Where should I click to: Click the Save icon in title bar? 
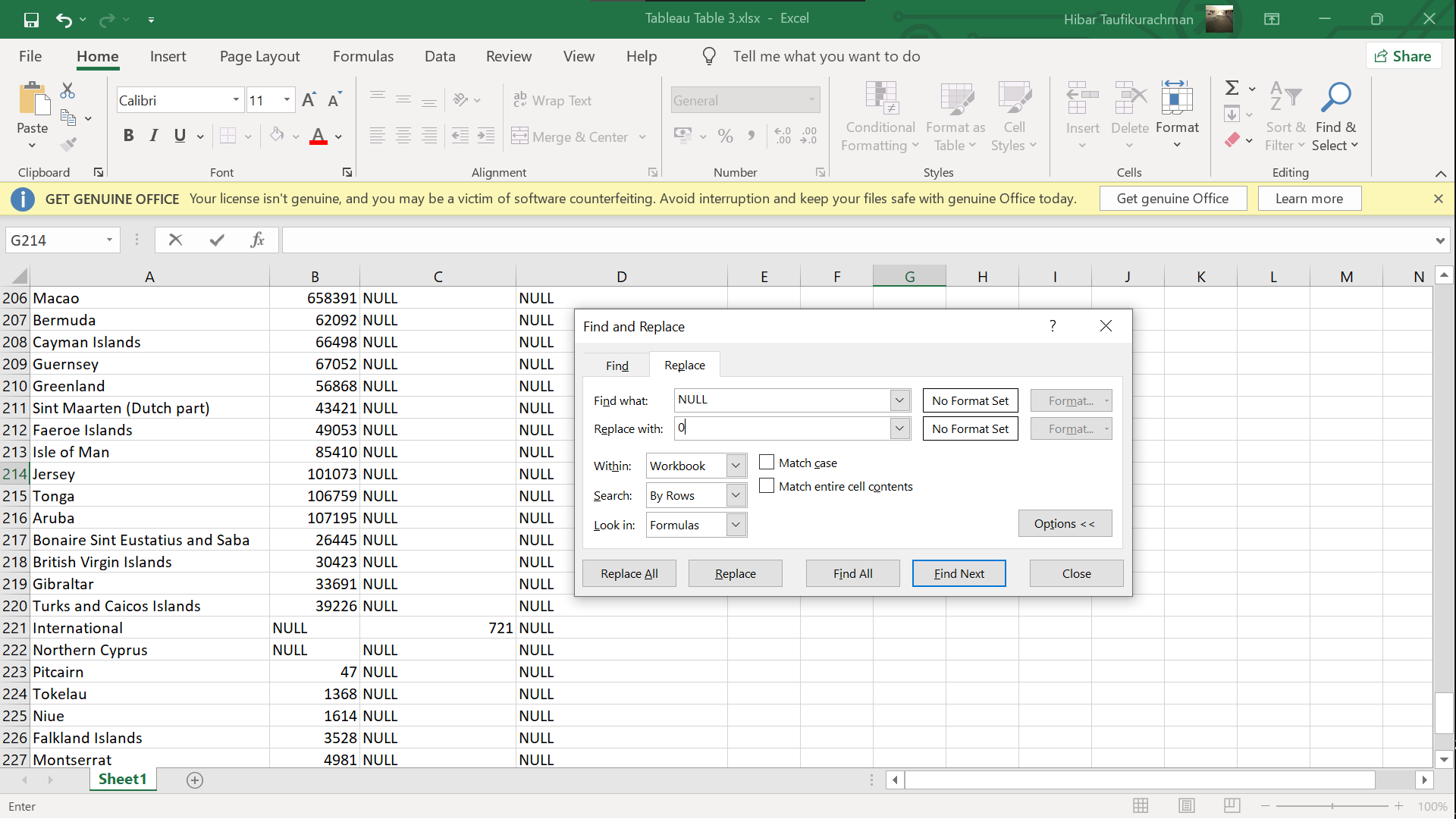[31, 20]
